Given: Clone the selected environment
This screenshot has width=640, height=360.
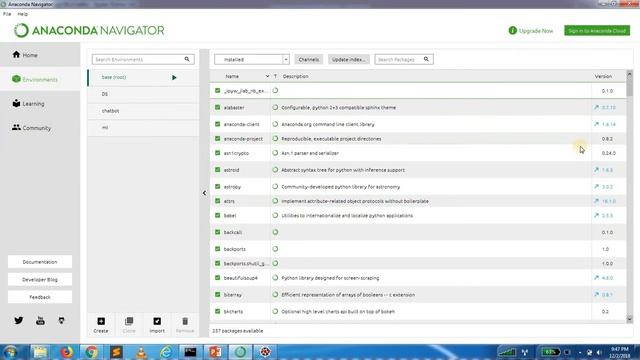Looking at the screenshot, I should tap(129, 325).
